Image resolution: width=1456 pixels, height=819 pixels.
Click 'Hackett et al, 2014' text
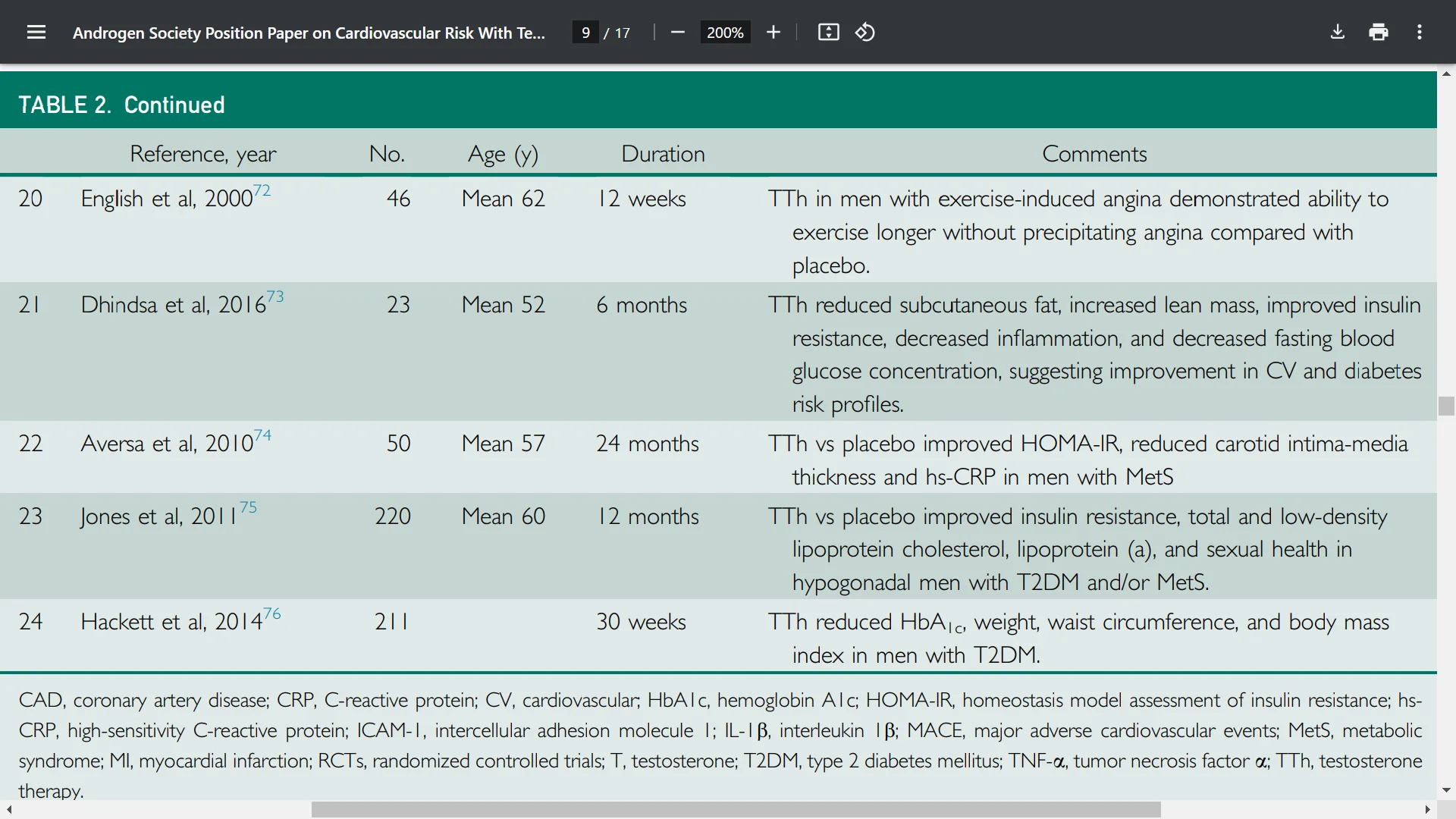tap(171, 622)
